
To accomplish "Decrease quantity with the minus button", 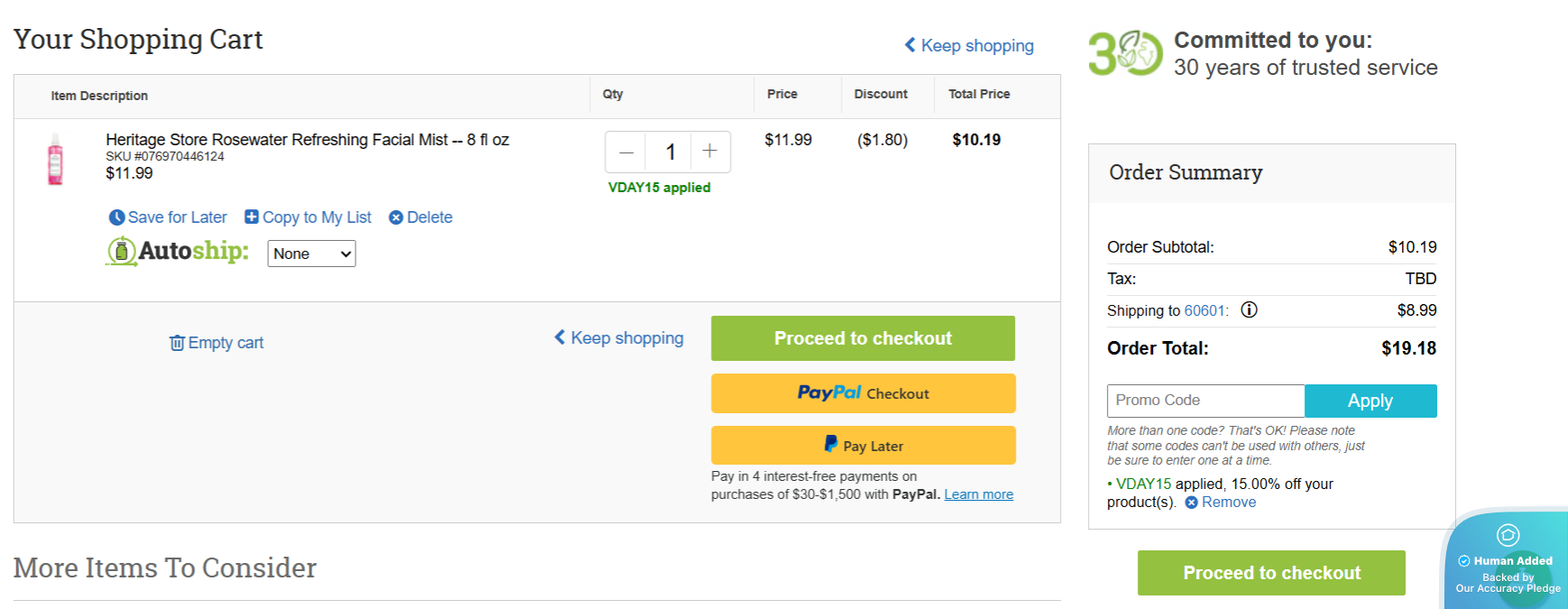I will click(x=626, y=152).
